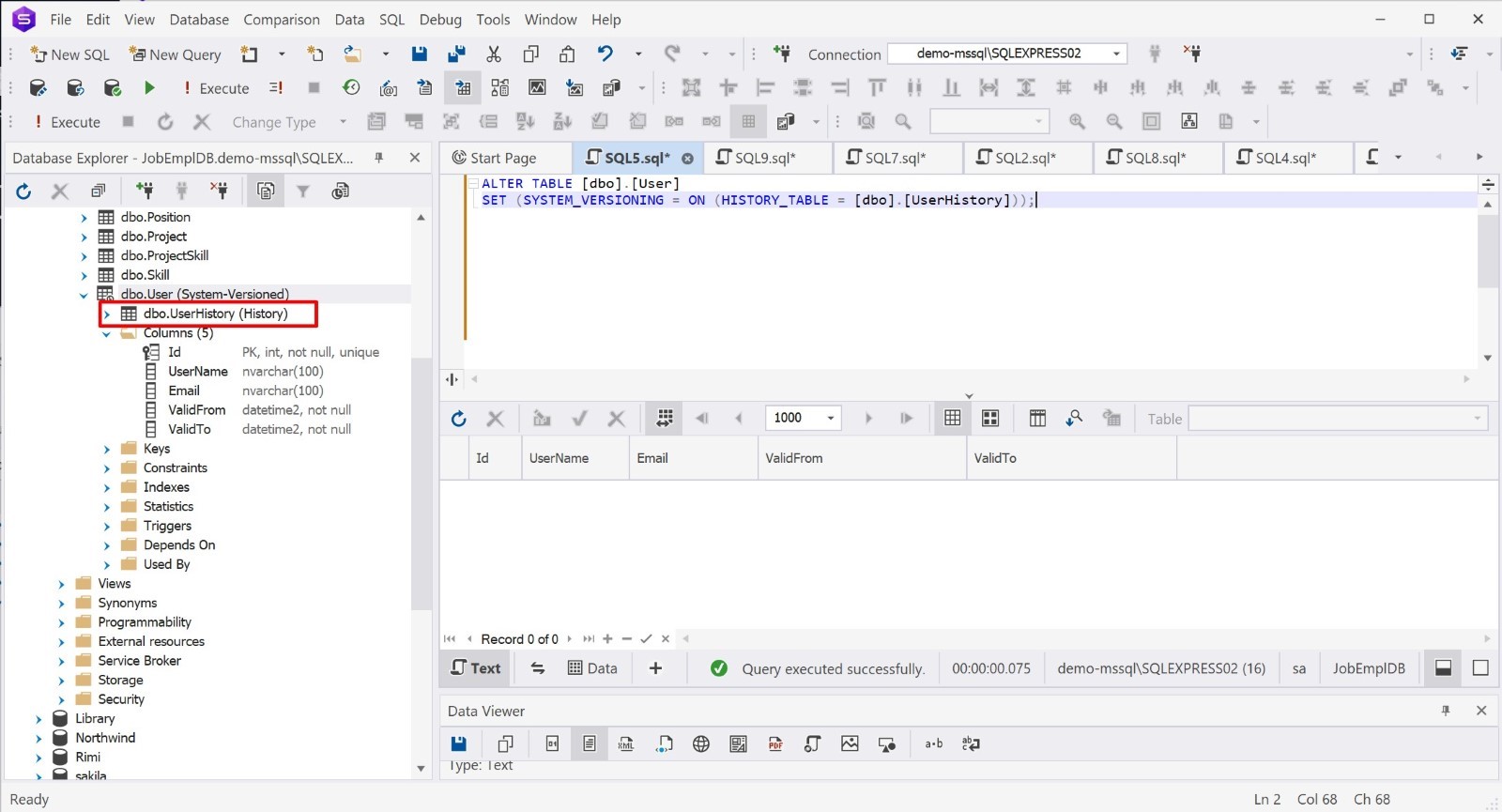Collapse the dbo.User System-Versioned node

84,295
